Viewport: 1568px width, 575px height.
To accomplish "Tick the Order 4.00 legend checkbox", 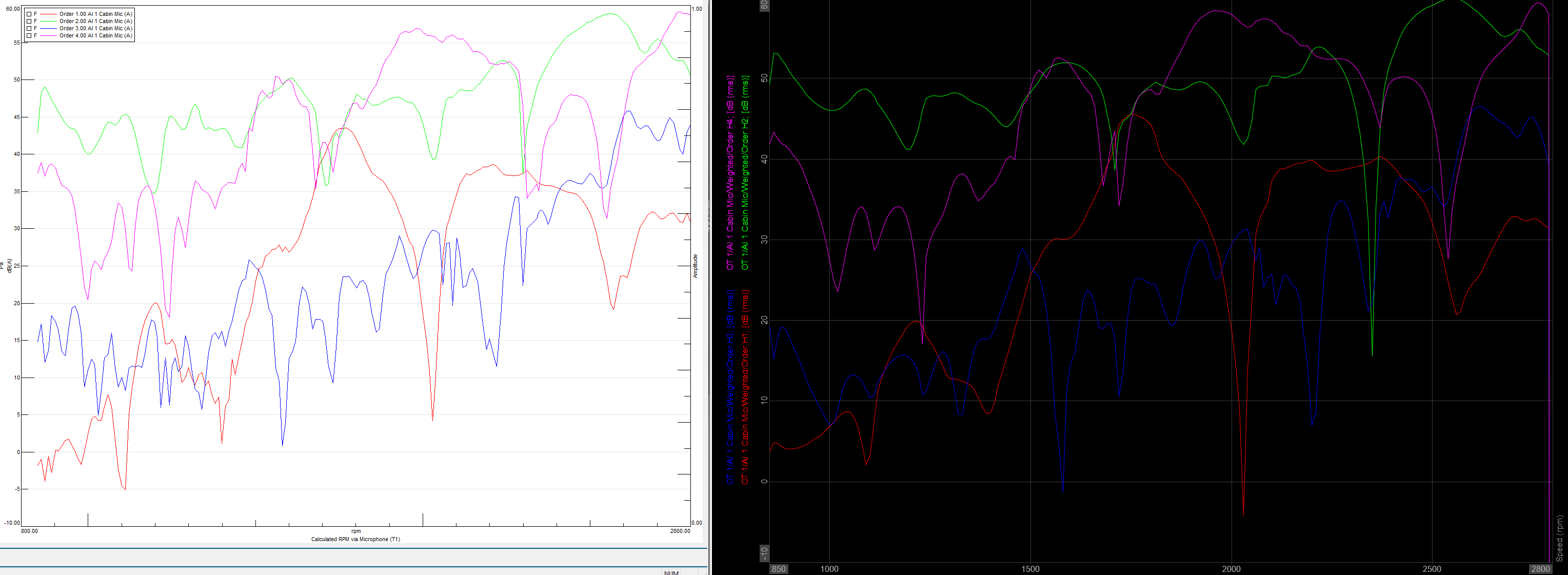I will point(29,36).
